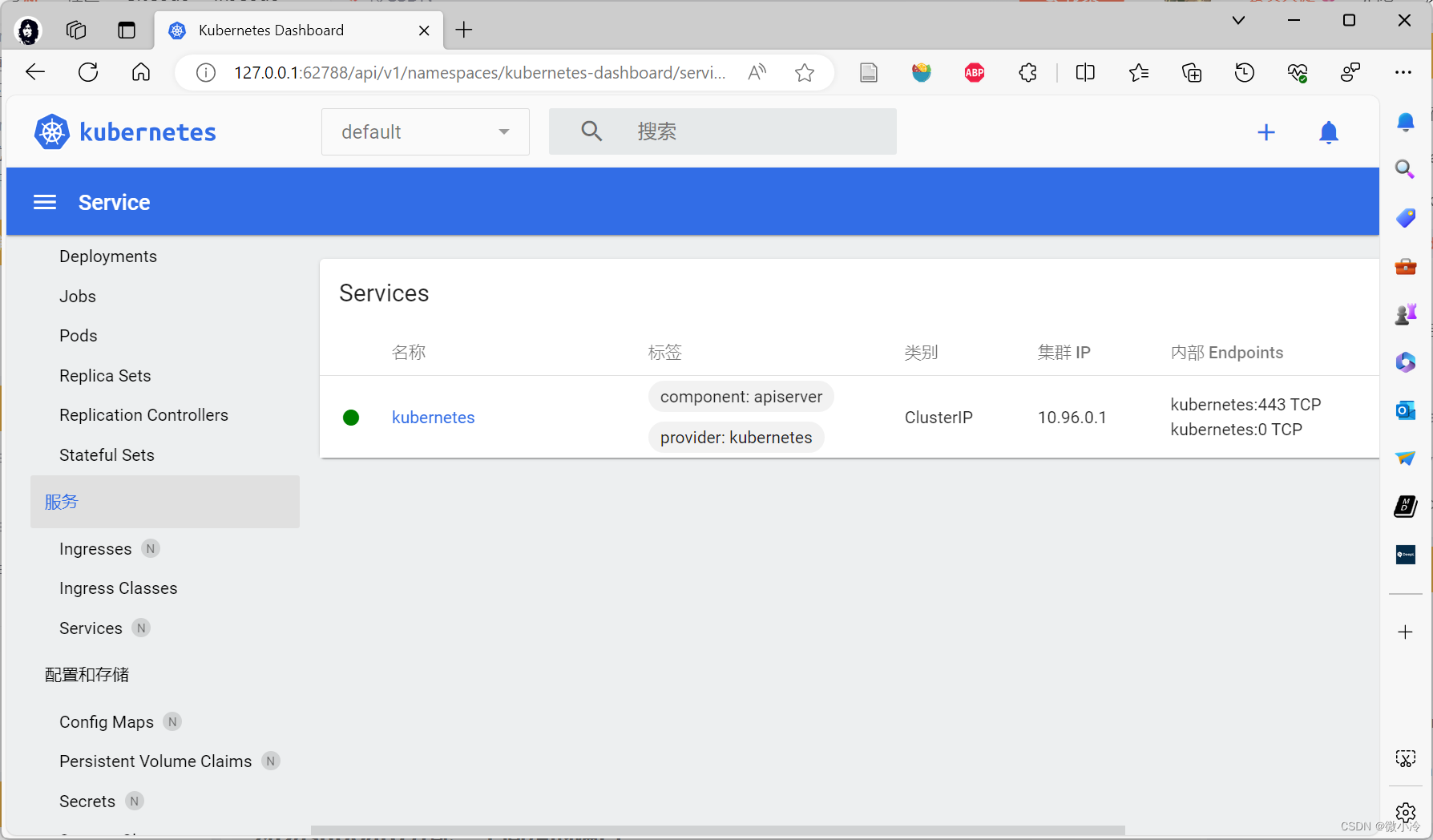1433x840 pixels.
Task: Add this page to favorites star
Action: 805,73
